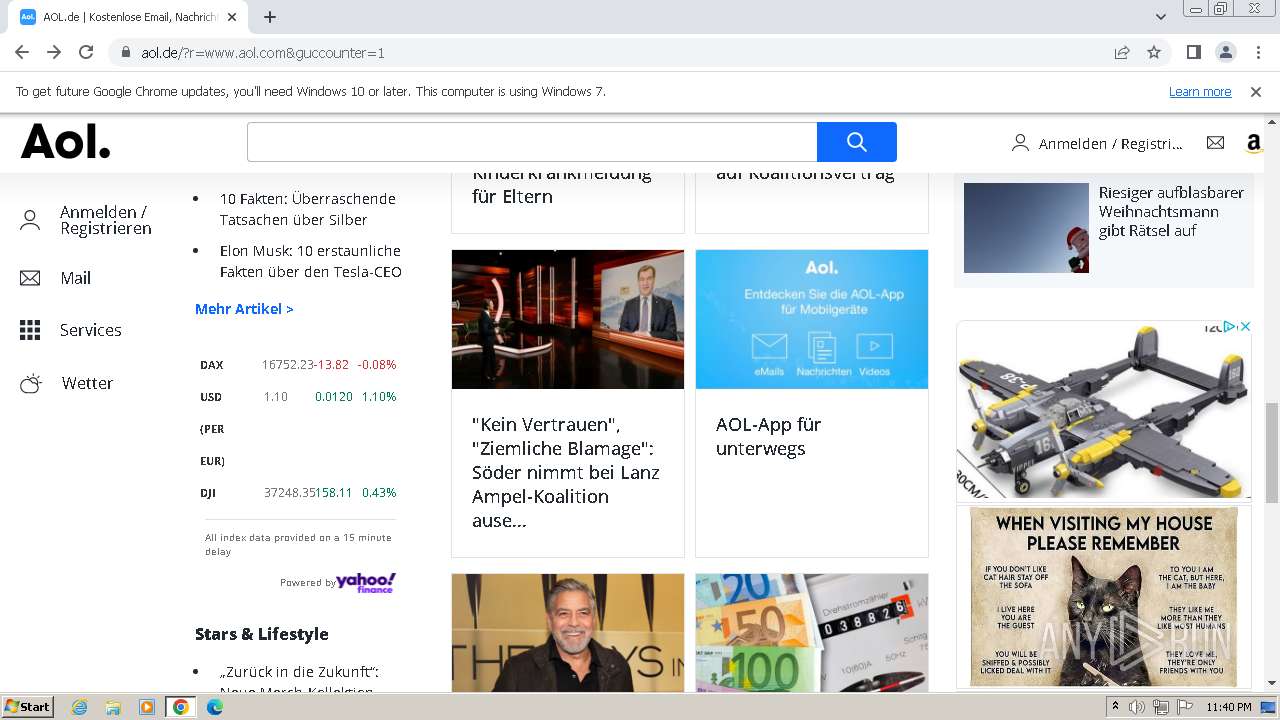
Task: Open the Chrome profile avatar
Action: click(x=1225, y=52)
